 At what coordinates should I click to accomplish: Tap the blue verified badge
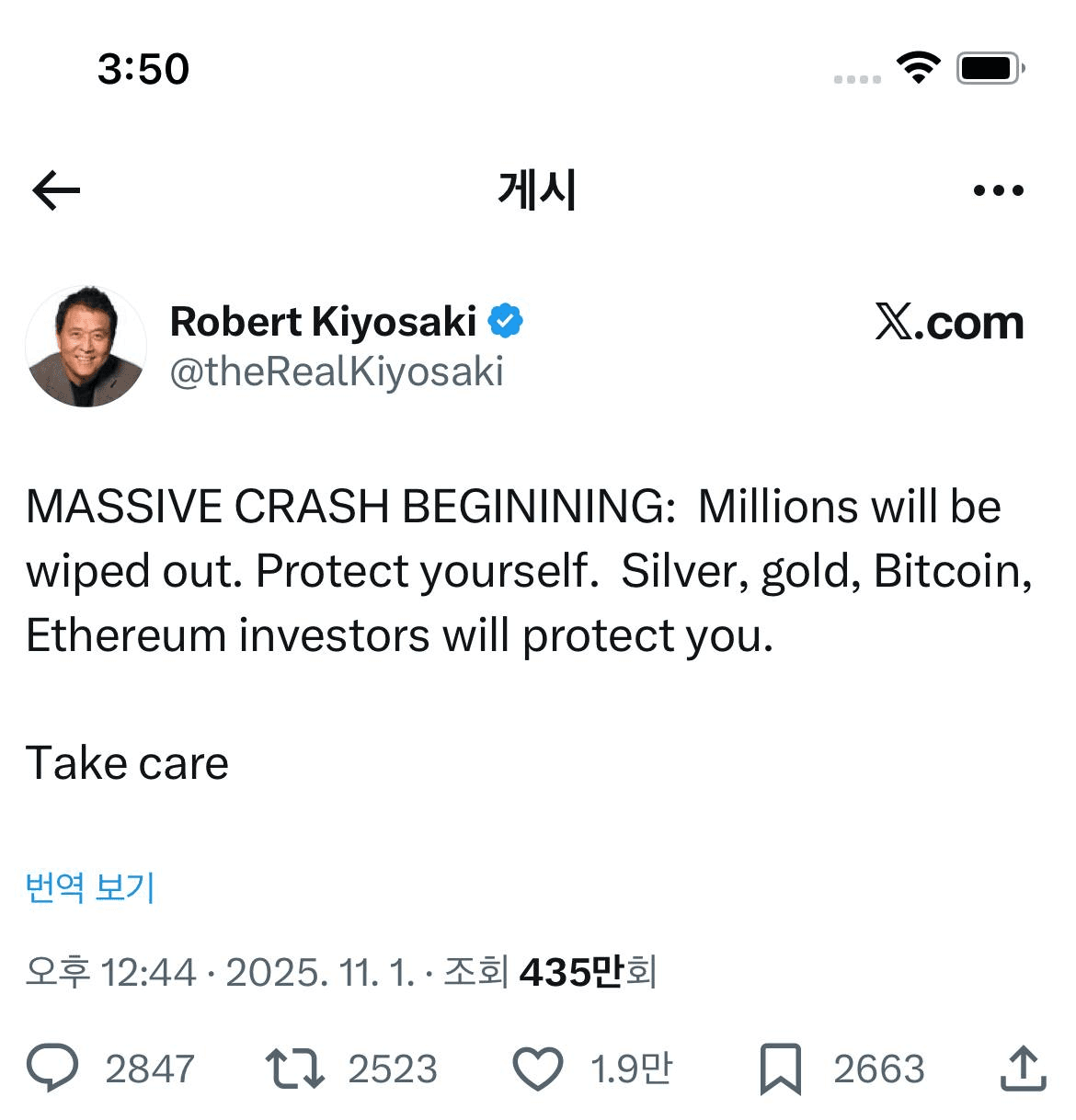point(505,321)
